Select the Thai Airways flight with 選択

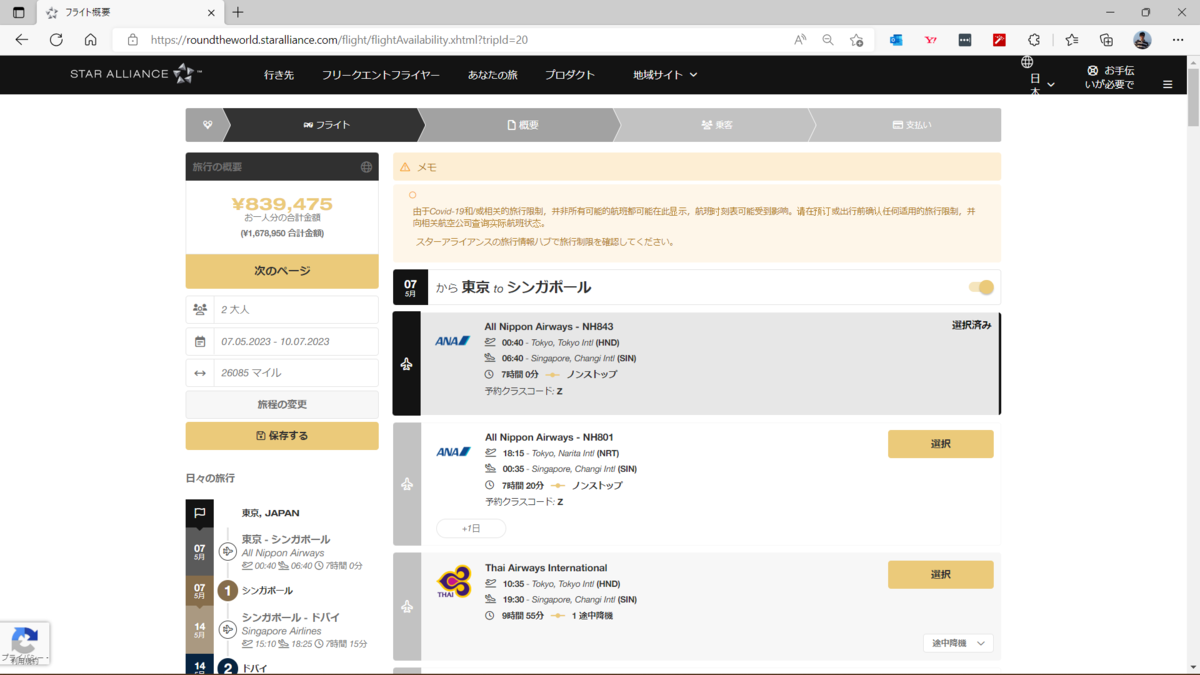[x=941, y=575]
